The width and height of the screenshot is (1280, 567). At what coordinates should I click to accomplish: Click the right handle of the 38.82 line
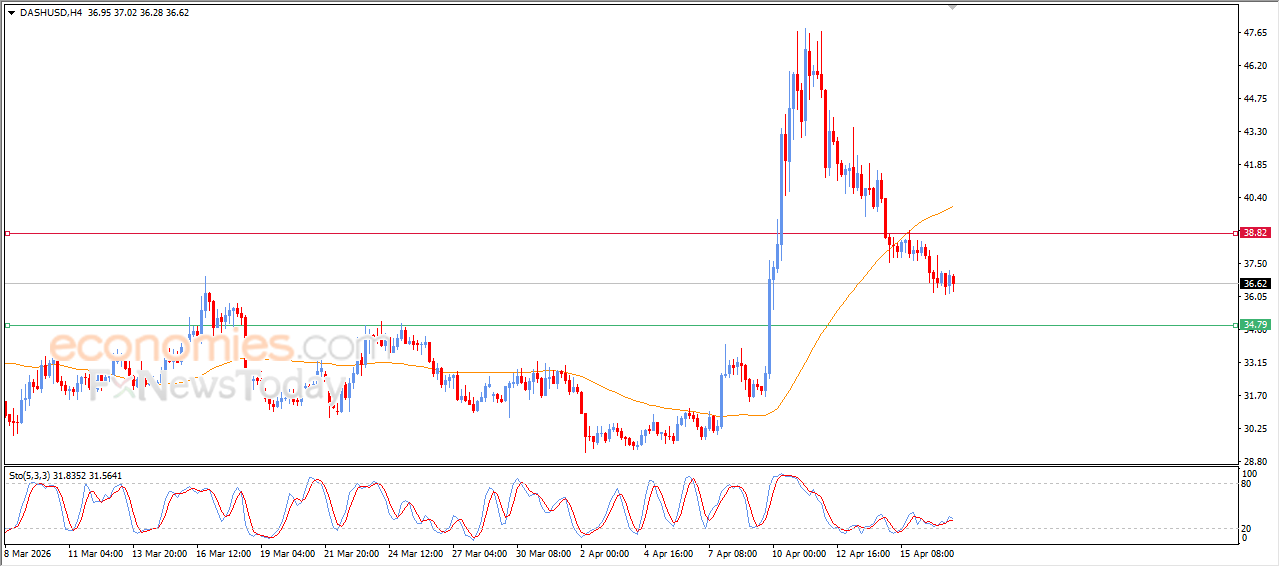[1236, 233]
